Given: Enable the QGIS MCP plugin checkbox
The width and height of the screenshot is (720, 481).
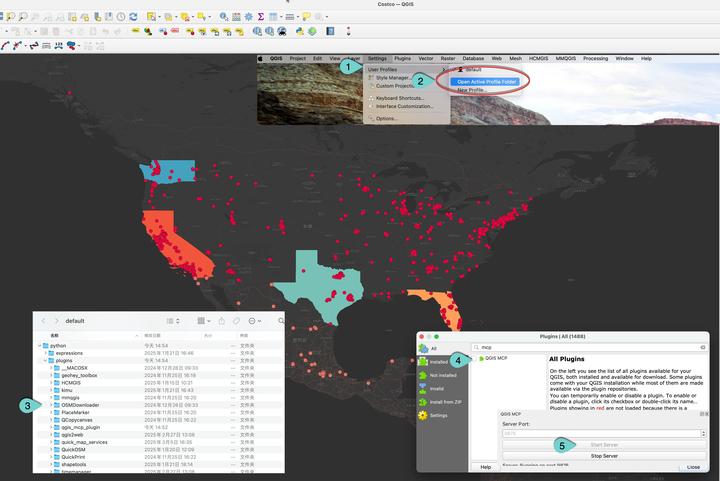Looking at the screenshot, I should [474, 358].
